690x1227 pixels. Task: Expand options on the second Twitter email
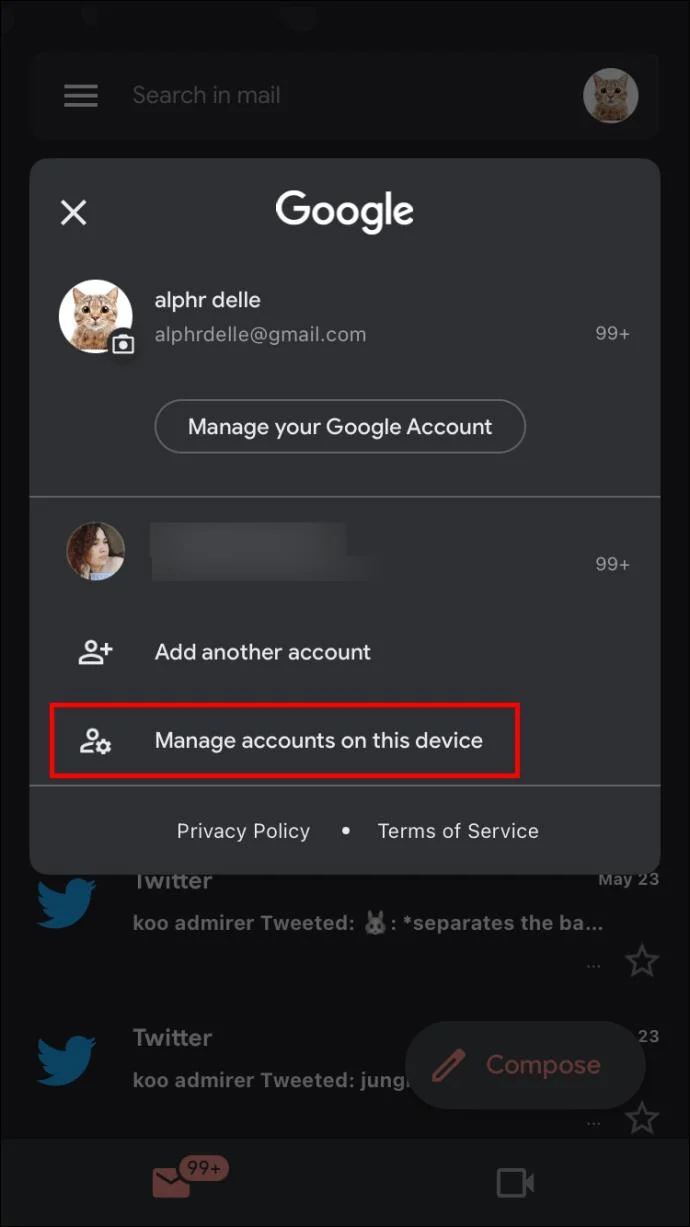click(592, 1120)
